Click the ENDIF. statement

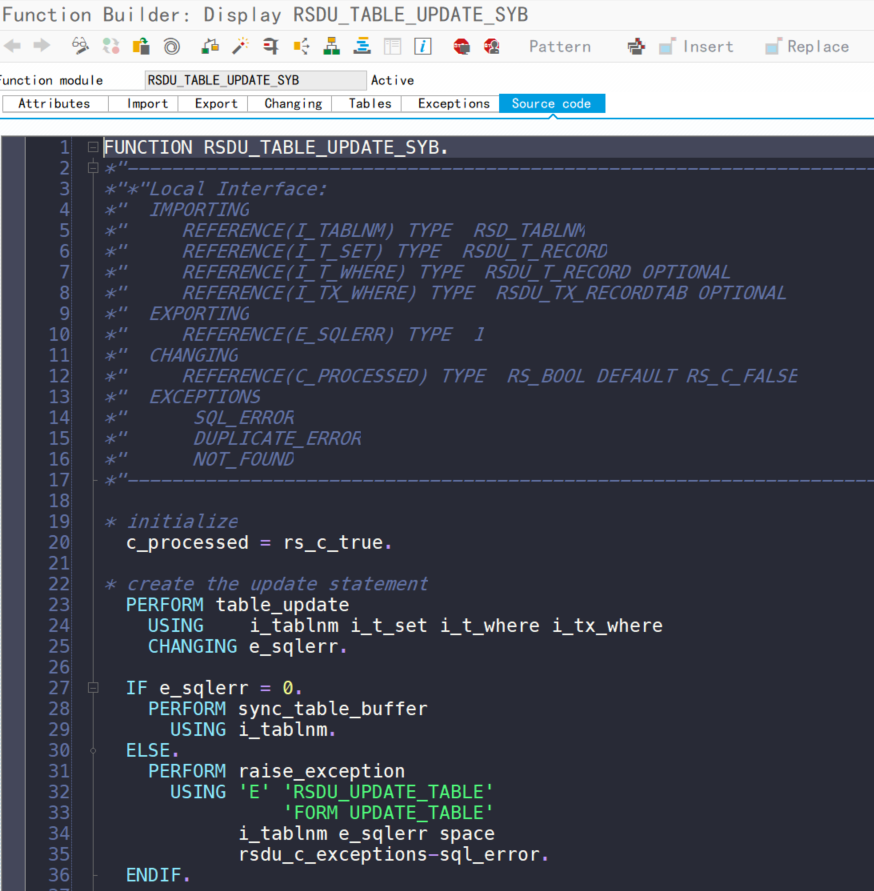pos(157,875)
